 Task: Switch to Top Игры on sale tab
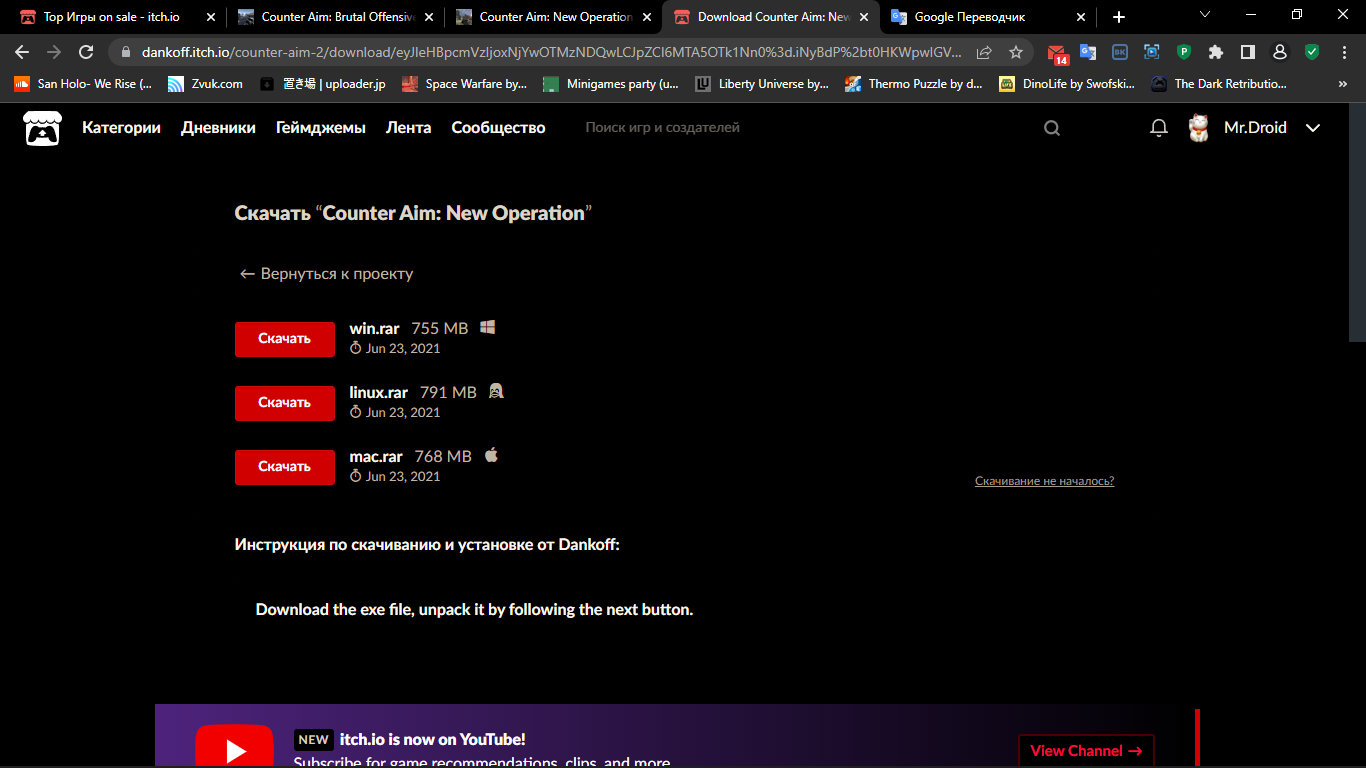[x=118, y=17]
